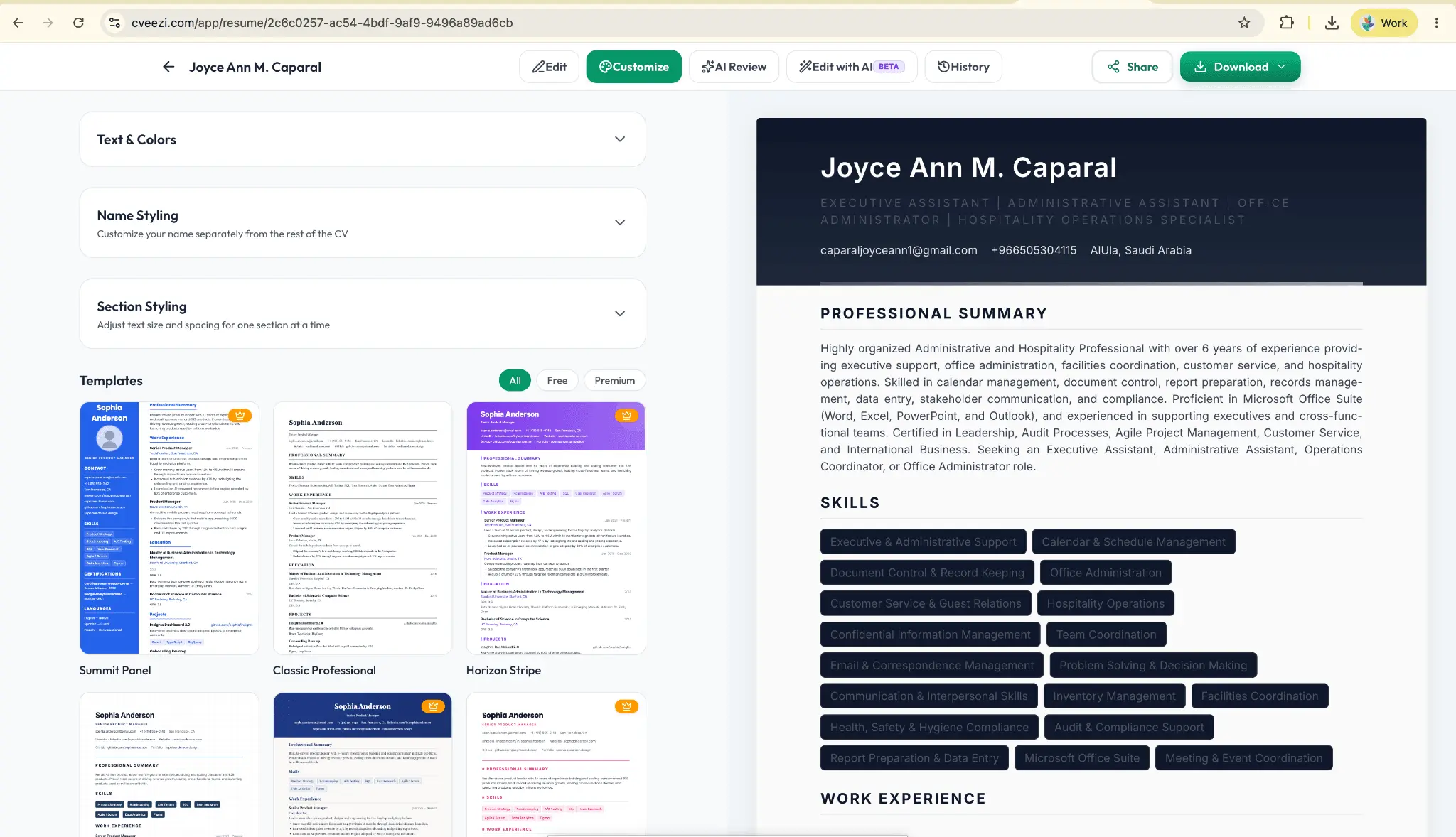Screen dimensions: 1456x837
Task: Reload the page in the browser
Action: [x=78, y=23]
